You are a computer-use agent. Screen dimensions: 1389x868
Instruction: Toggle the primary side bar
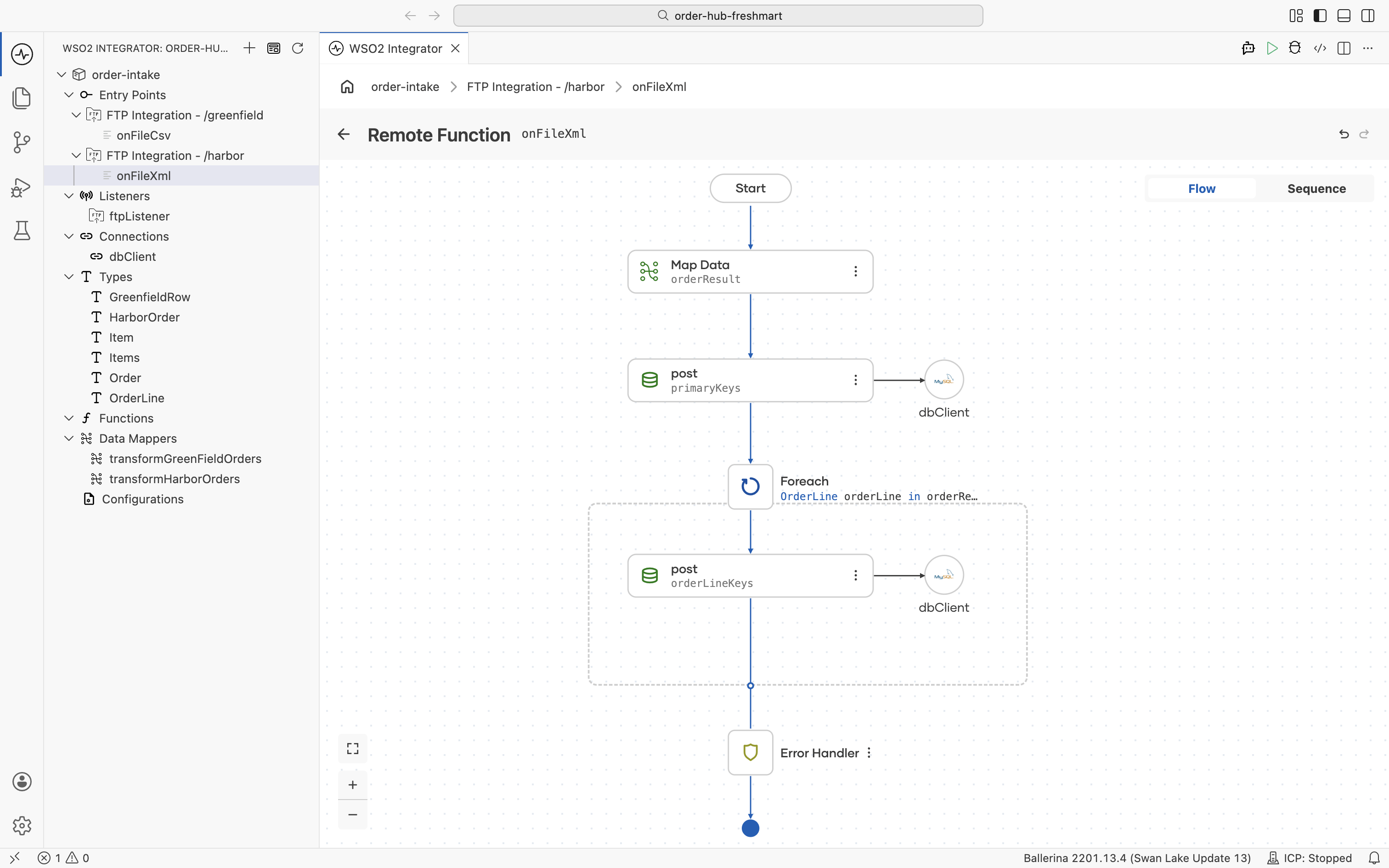[x=1320, y=16]
